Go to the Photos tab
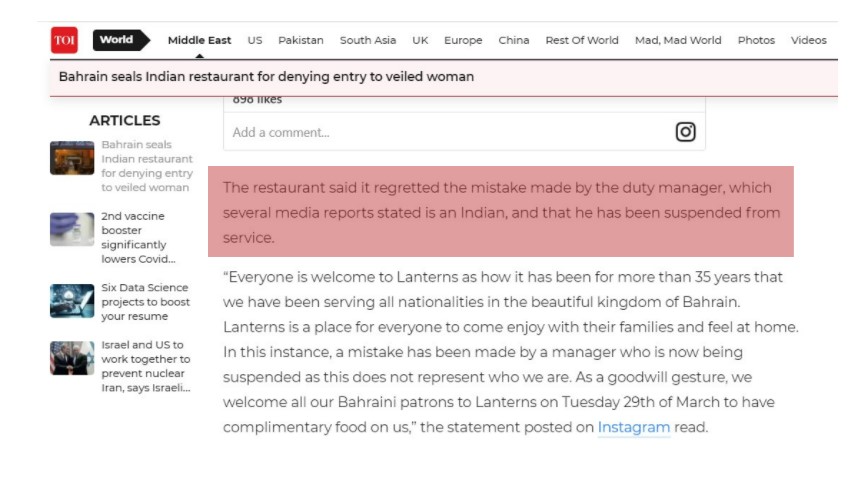Viewport: 857px width, 491px height. [x=756, y=41]
